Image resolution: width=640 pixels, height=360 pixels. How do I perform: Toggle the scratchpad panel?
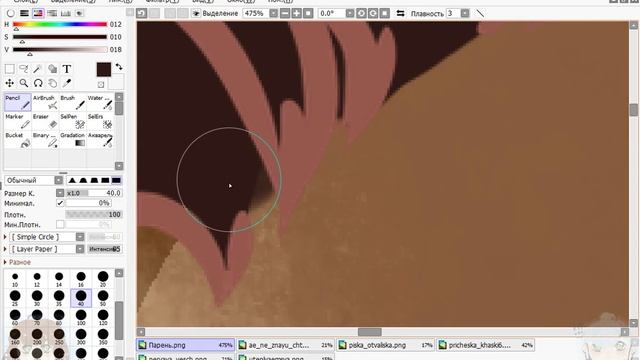[80, 13]
